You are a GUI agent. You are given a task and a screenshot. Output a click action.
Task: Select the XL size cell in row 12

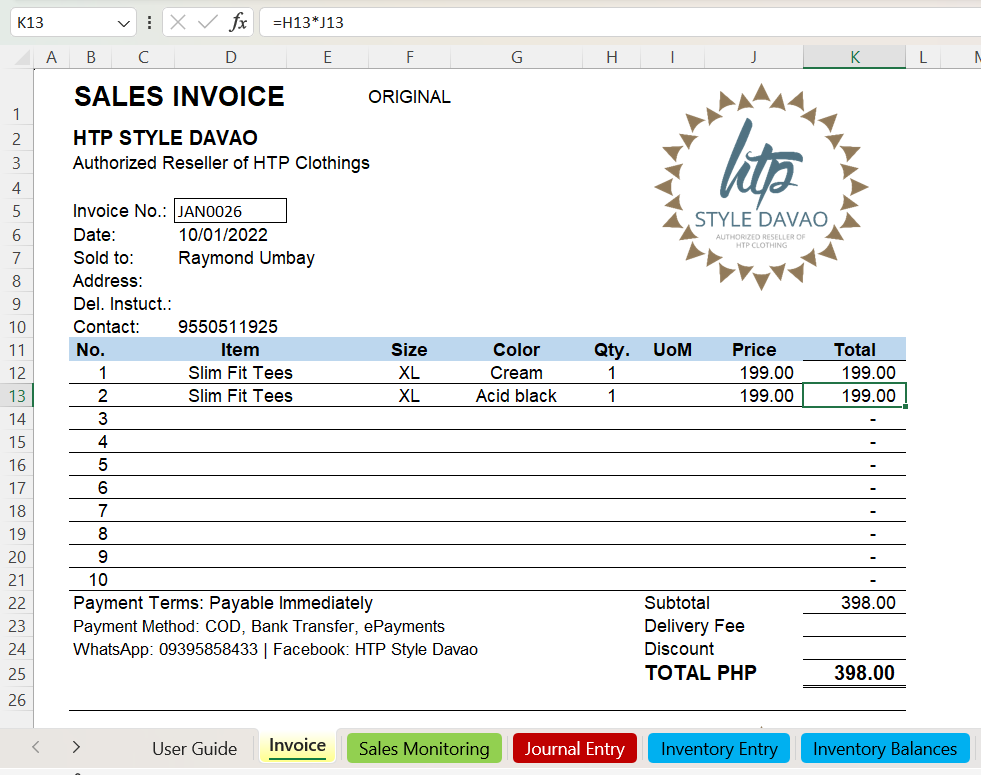coord(409,373)
